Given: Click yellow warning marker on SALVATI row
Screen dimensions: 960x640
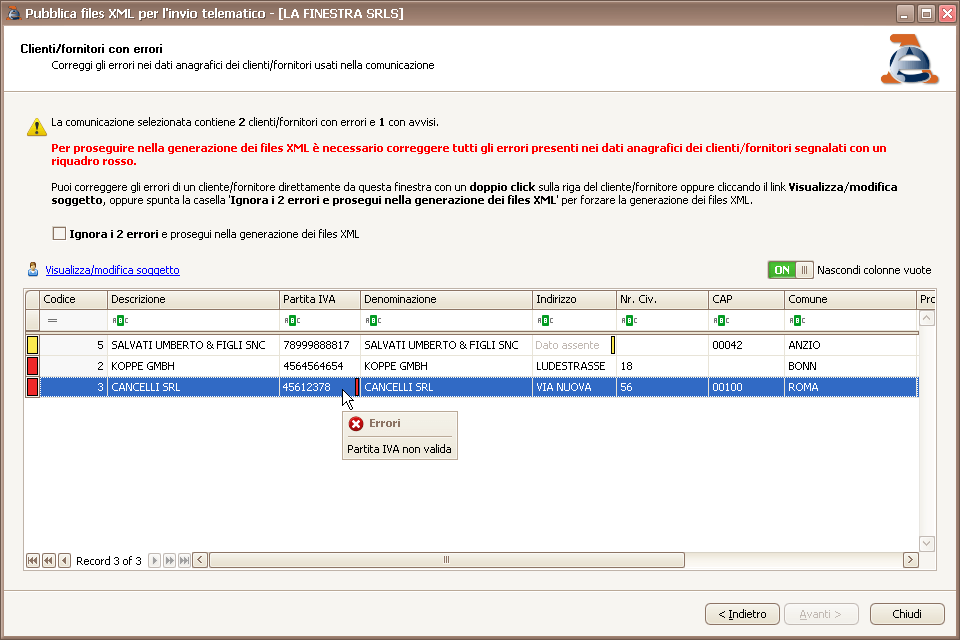Looking at the screenshot, I should coord(32,345).
